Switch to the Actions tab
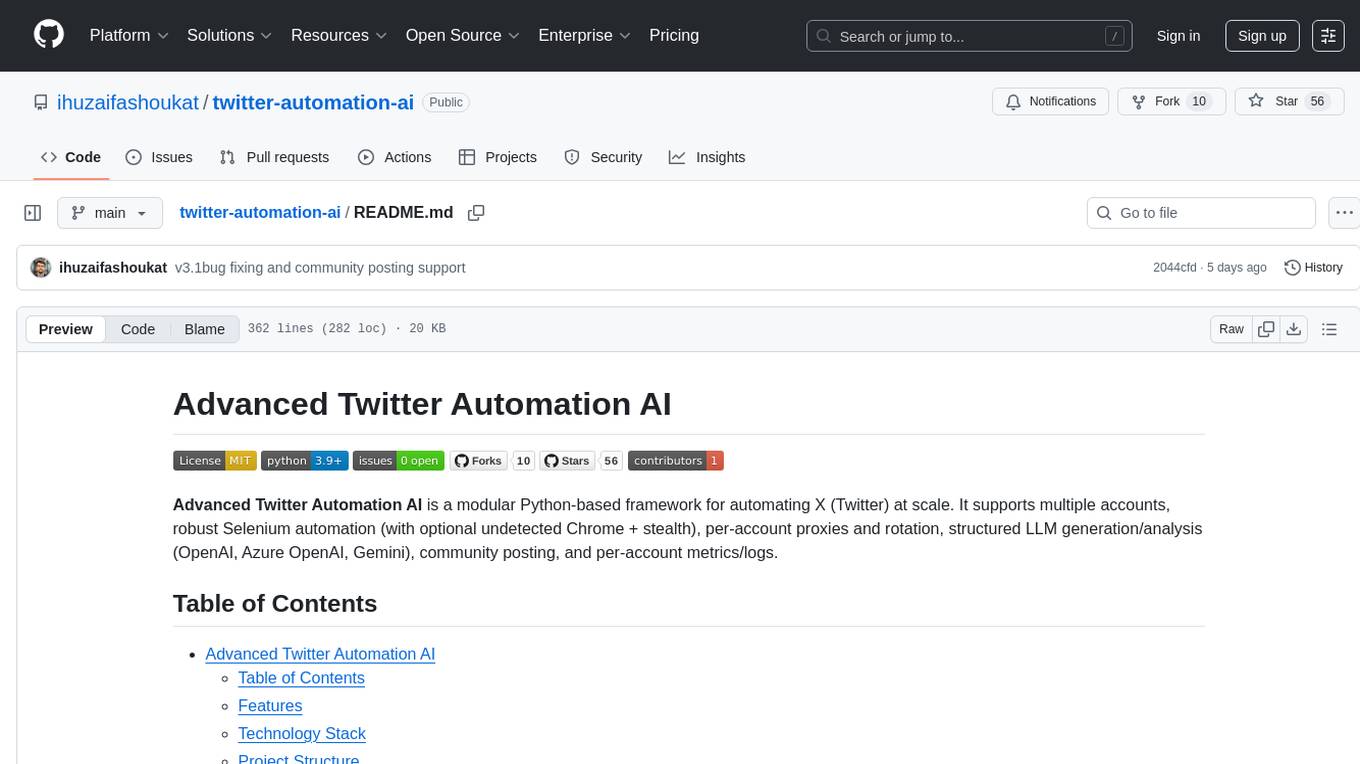This screenshot has width=1360, height=764. 395,157
